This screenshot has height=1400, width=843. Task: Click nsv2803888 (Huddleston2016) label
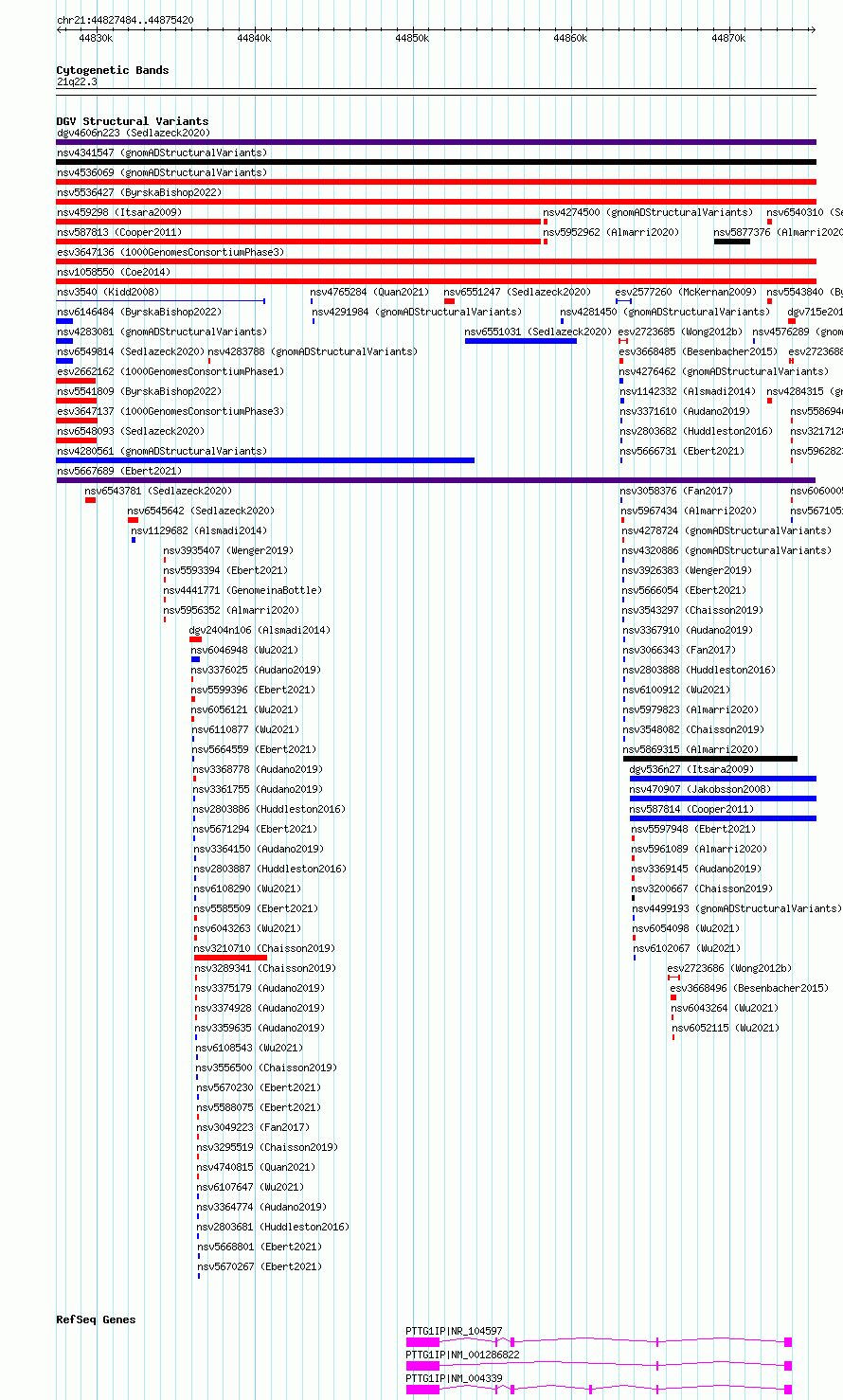(x=699, y=670)
